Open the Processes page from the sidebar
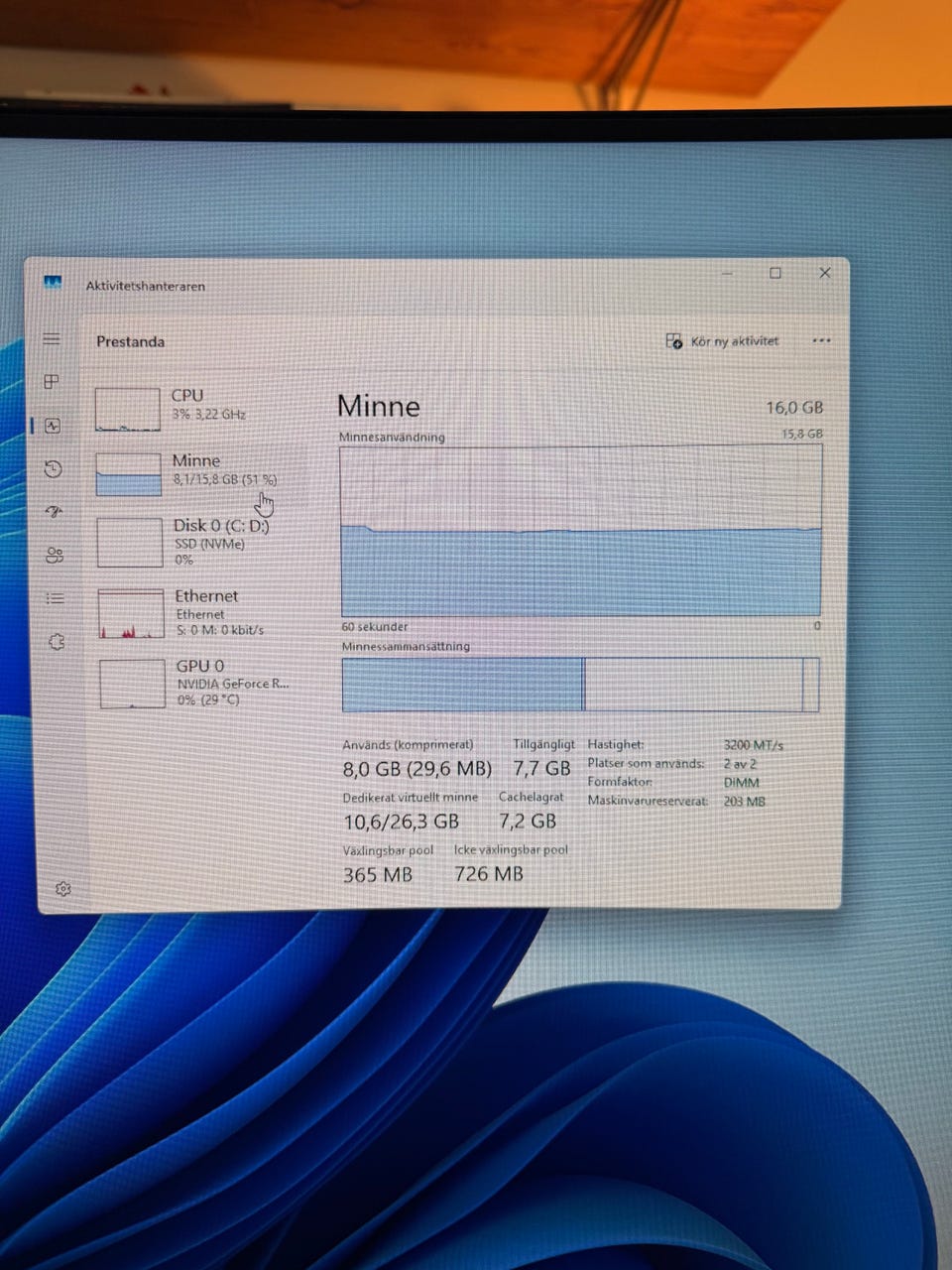The width and height of the screenshot is (952, 1270). 52,382
